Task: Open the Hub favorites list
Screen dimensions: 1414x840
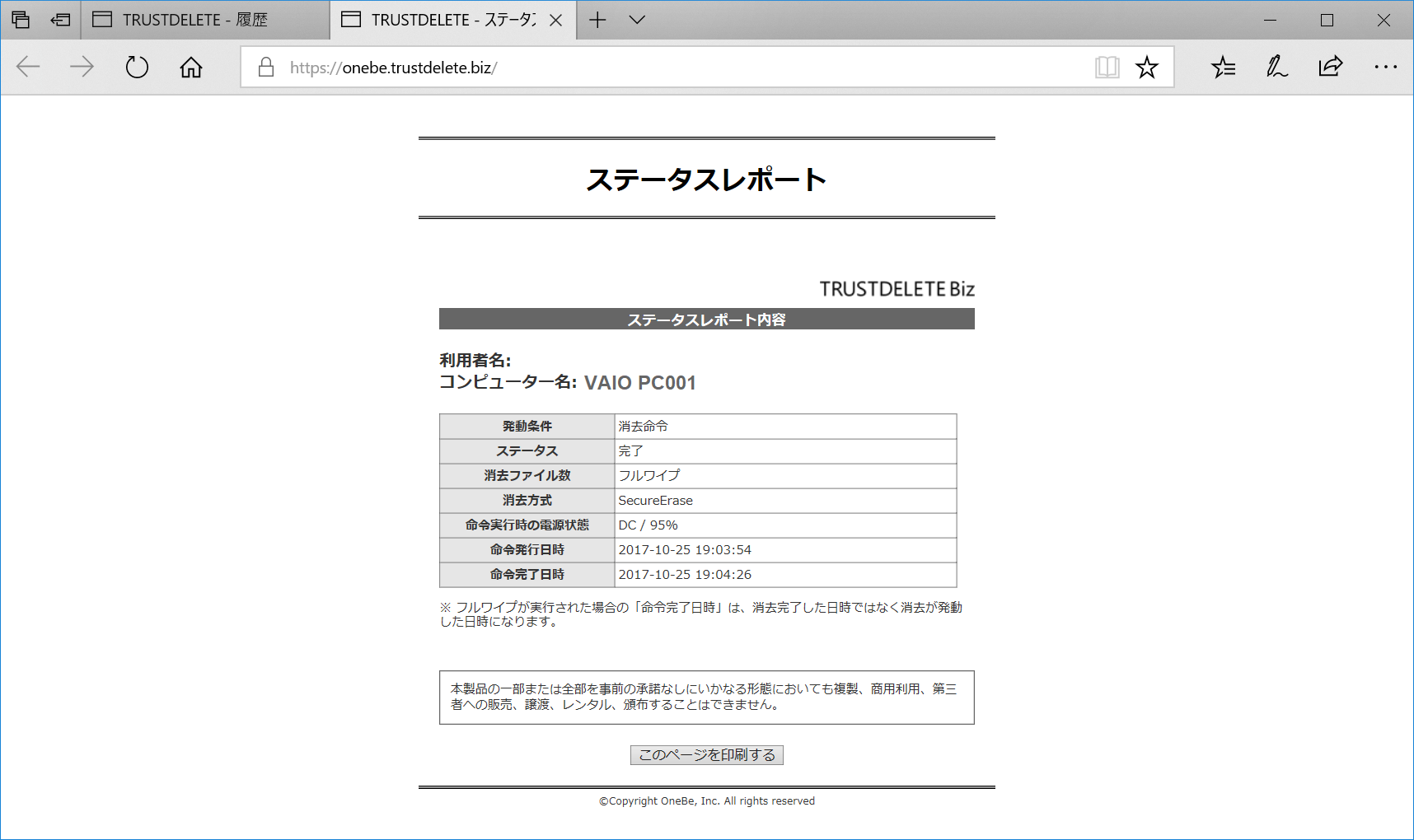Action: [1224, 67]
